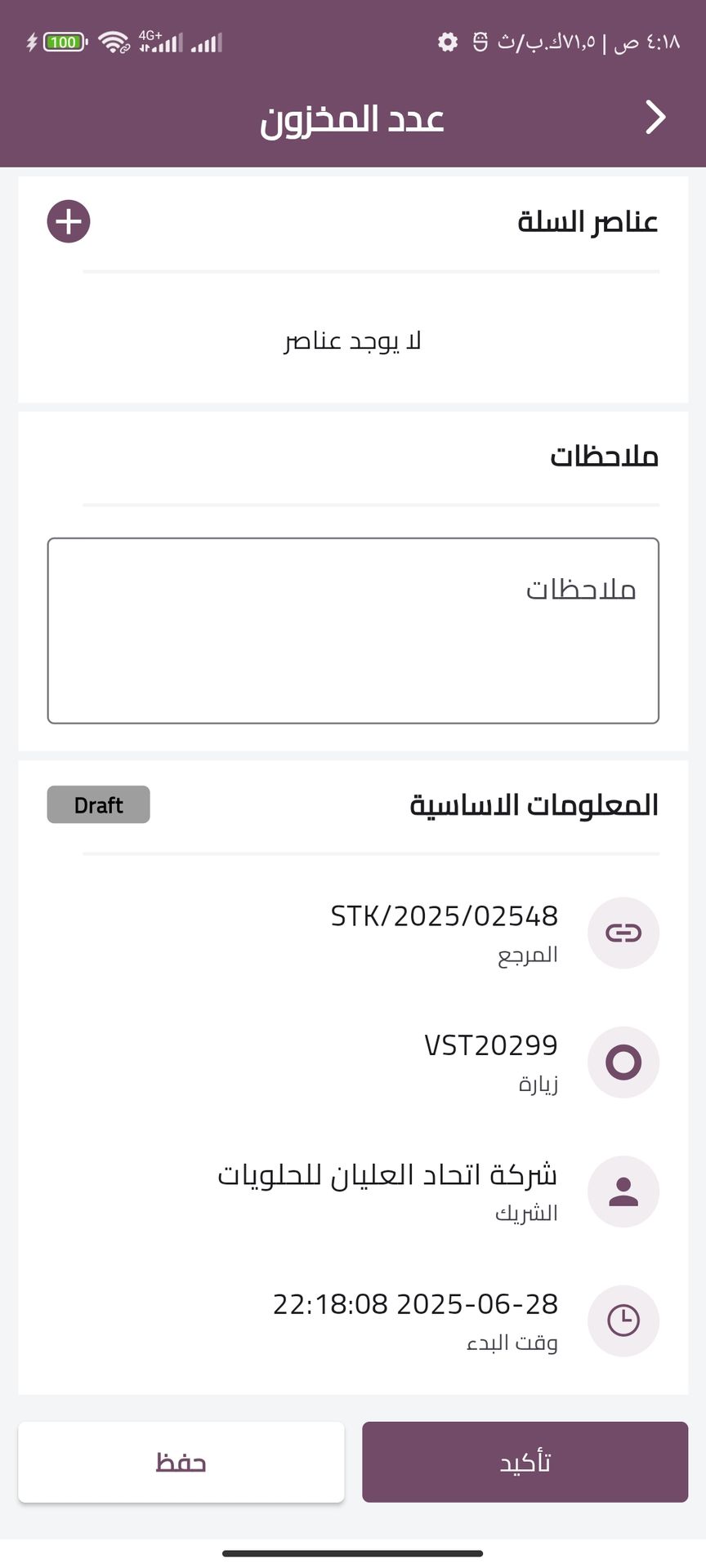Tap the battery indicator showing 100
The height and width of the screenshot is (1568, 706).
[65, 42]
